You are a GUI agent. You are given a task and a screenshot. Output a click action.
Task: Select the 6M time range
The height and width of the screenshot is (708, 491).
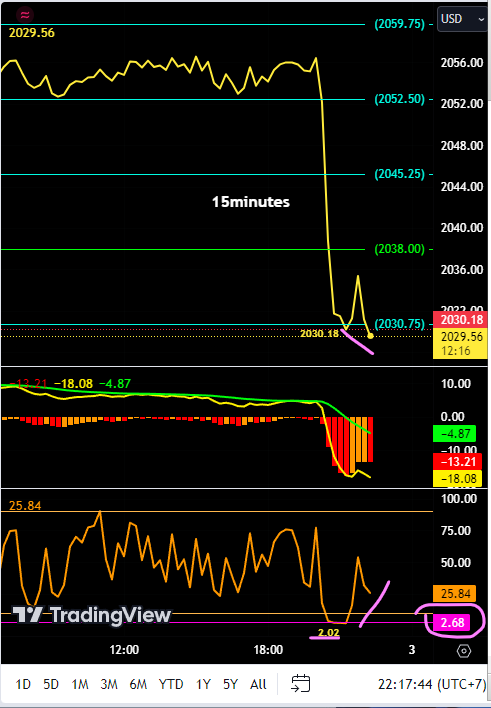[138, 685]
